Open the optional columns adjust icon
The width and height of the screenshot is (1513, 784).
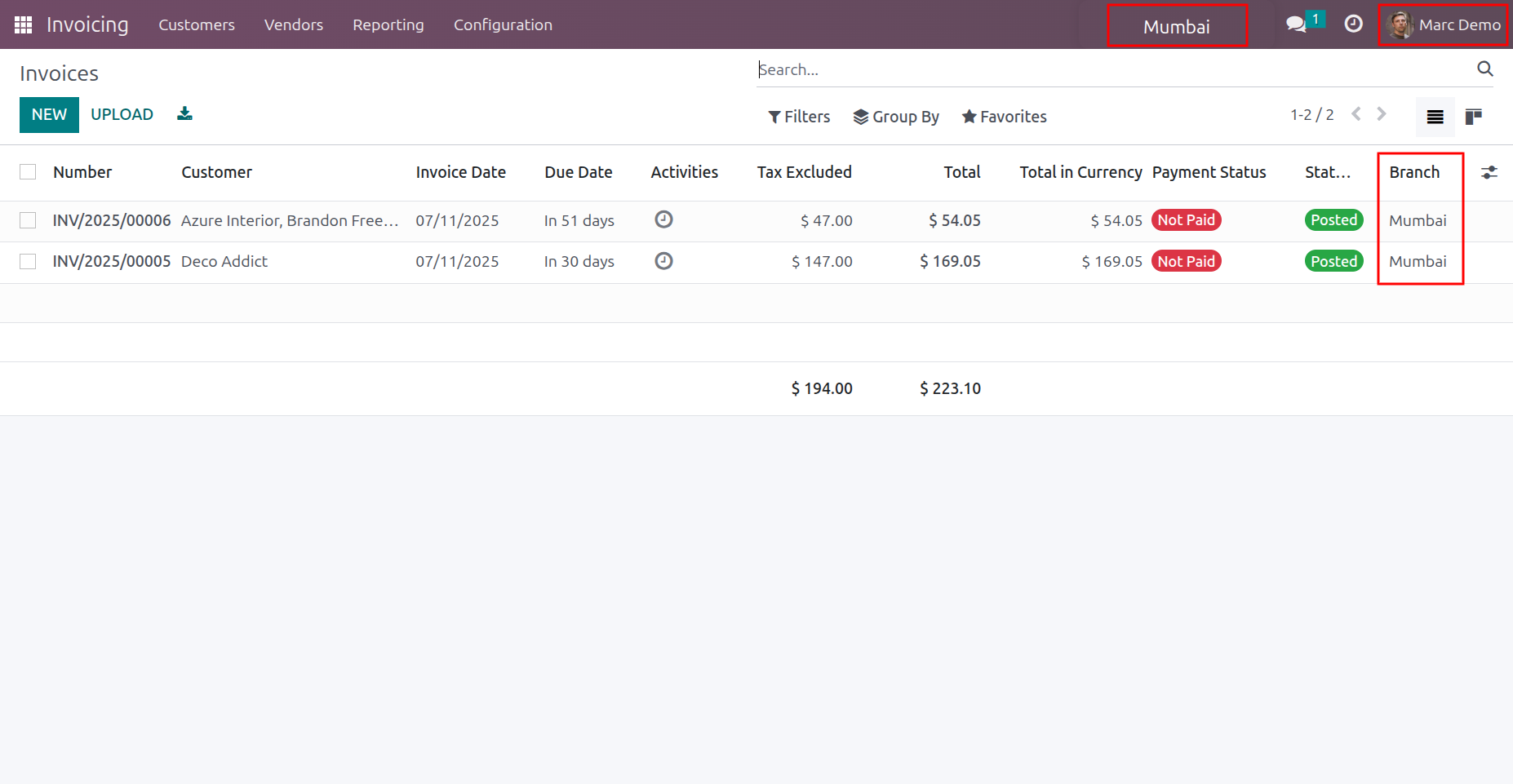pyautogui.click(x=1489, y=172)
